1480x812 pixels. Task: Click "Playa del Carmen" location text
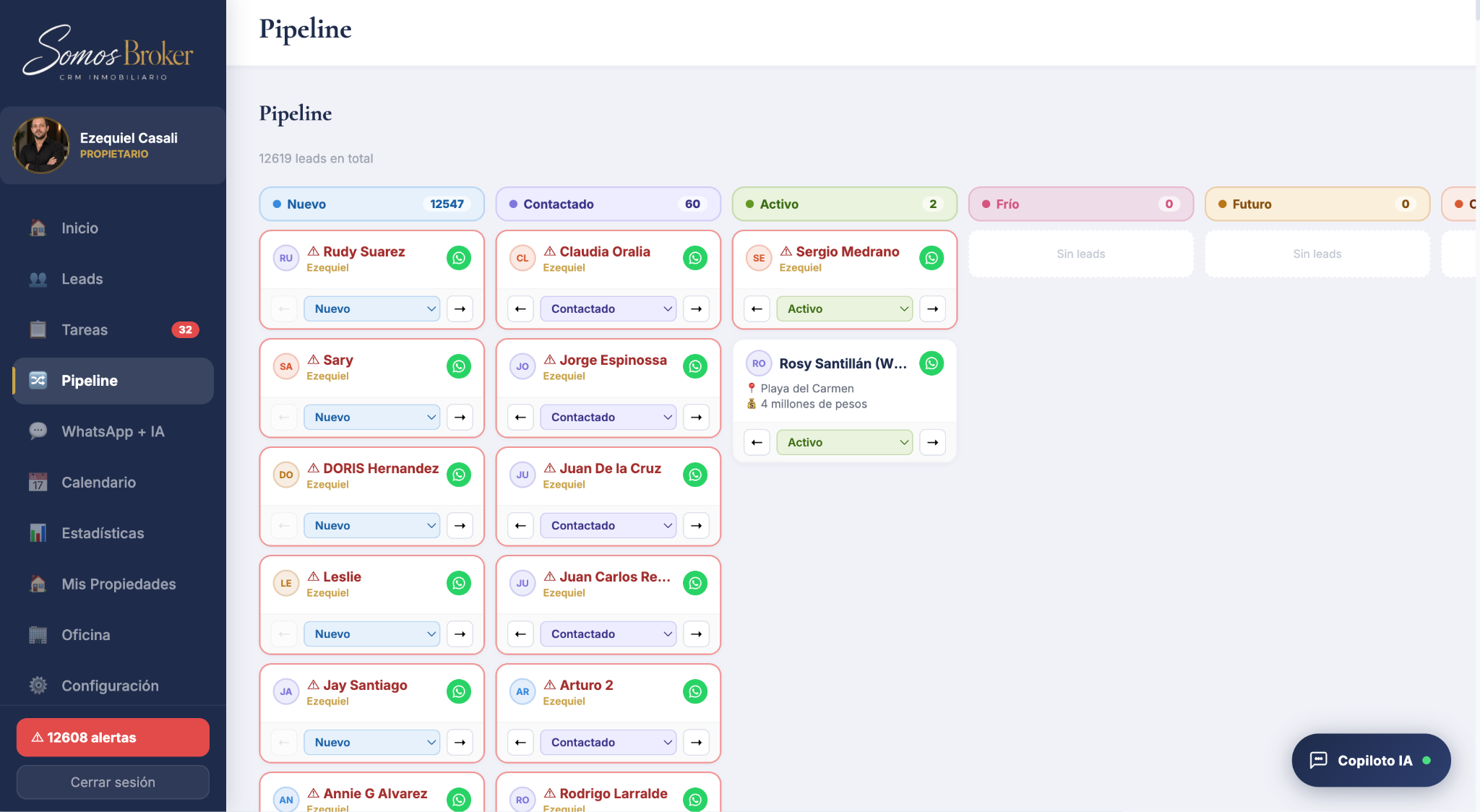[807, 389]
